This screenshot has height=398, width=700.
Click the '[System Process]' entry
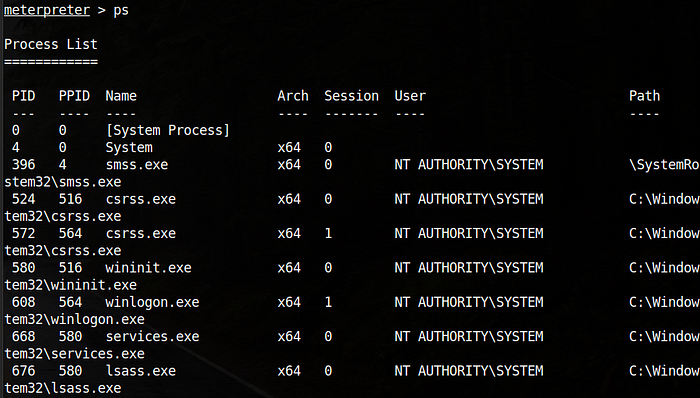click(x=168, y=130)
